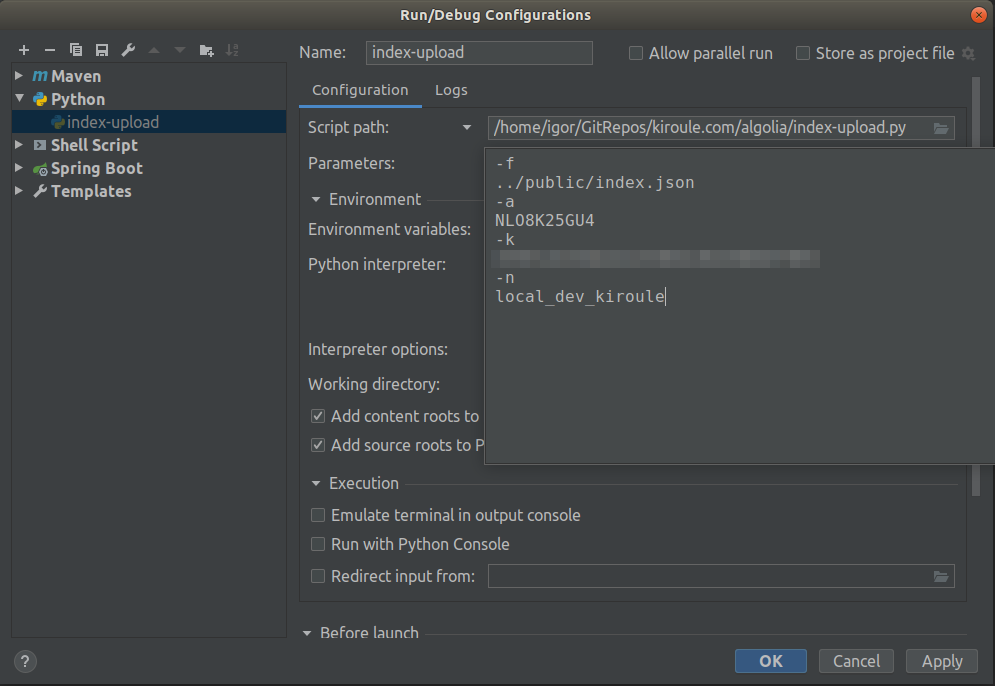Move configuration up arrow
Image resolution: width=995 pixels, height=686 pixels.
pyautogui.click(x=154, y=50)
